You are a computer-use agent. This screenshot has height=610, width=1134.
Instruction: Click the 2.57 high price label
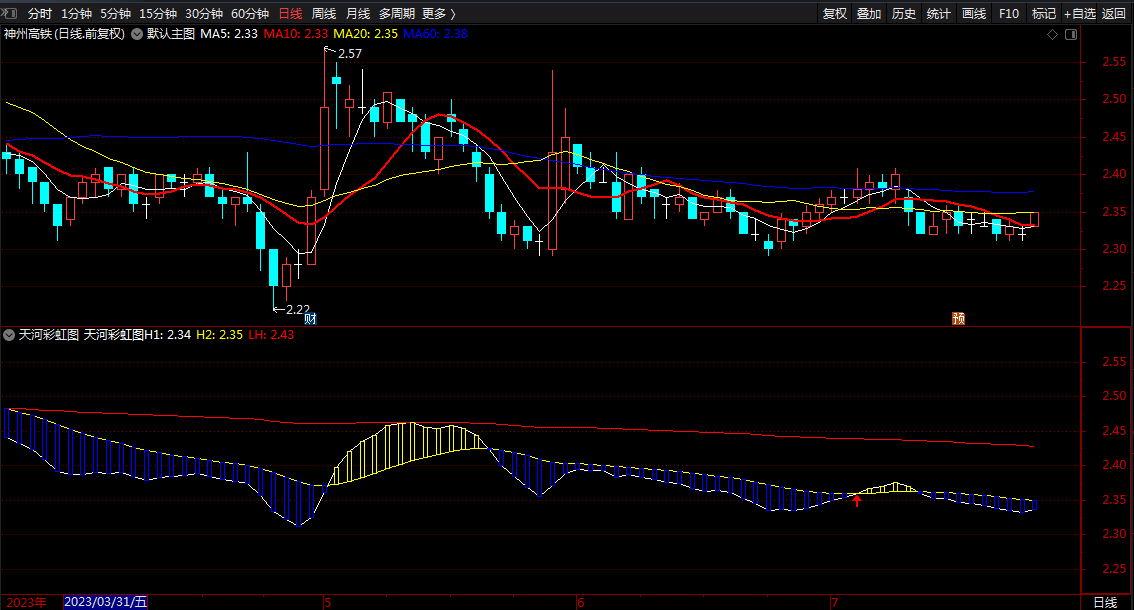[350, 54]
